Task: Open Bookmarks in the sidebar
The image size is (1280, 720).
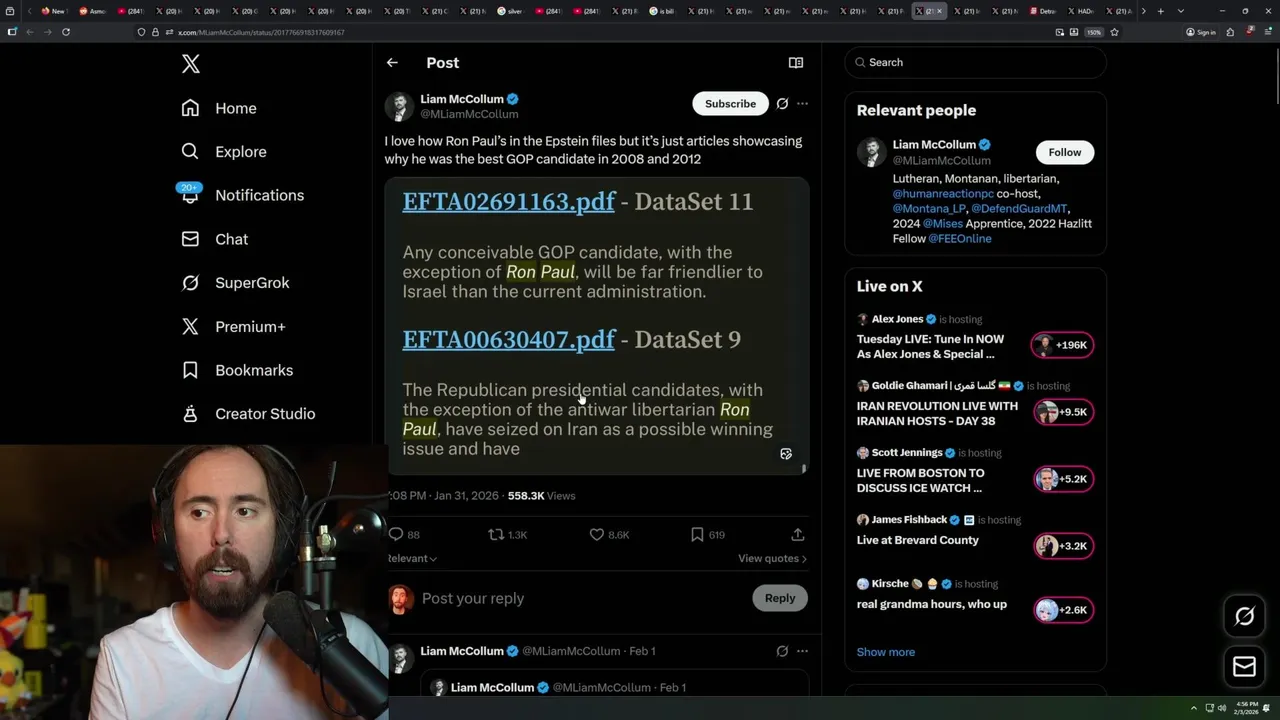Action: coord(237,370)
